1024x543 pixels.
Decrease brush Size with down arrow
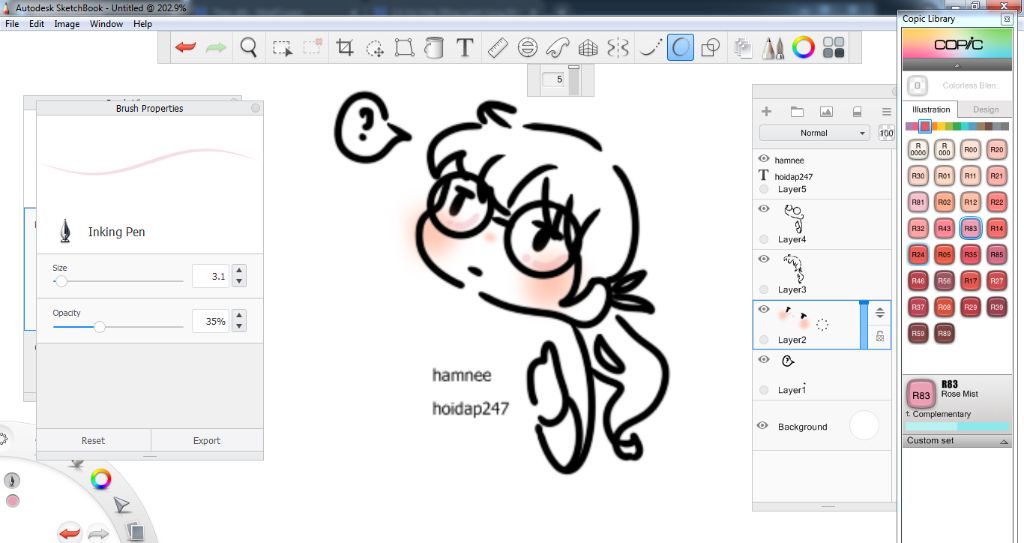point(240,282)
